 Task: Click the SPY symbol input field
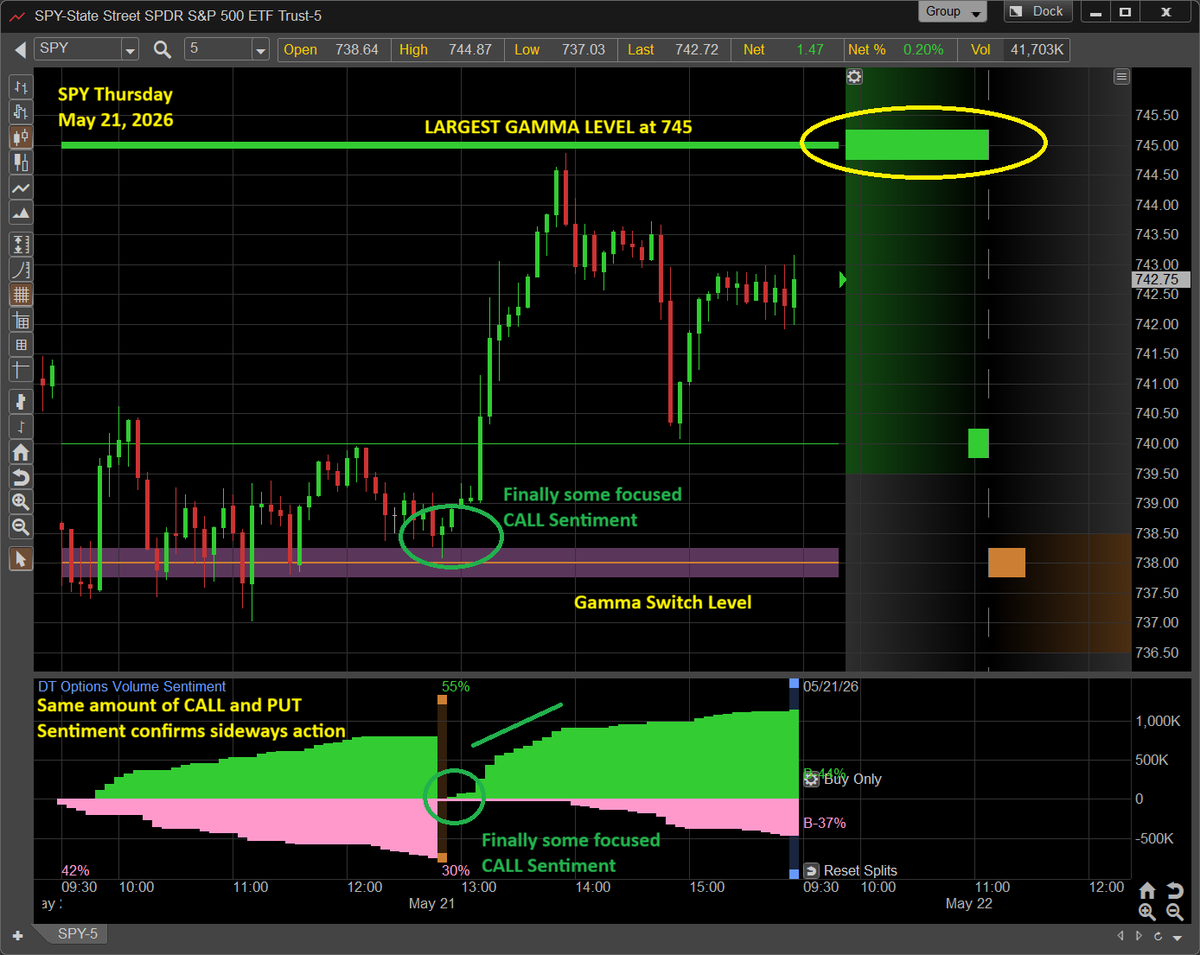coord(77,49)
